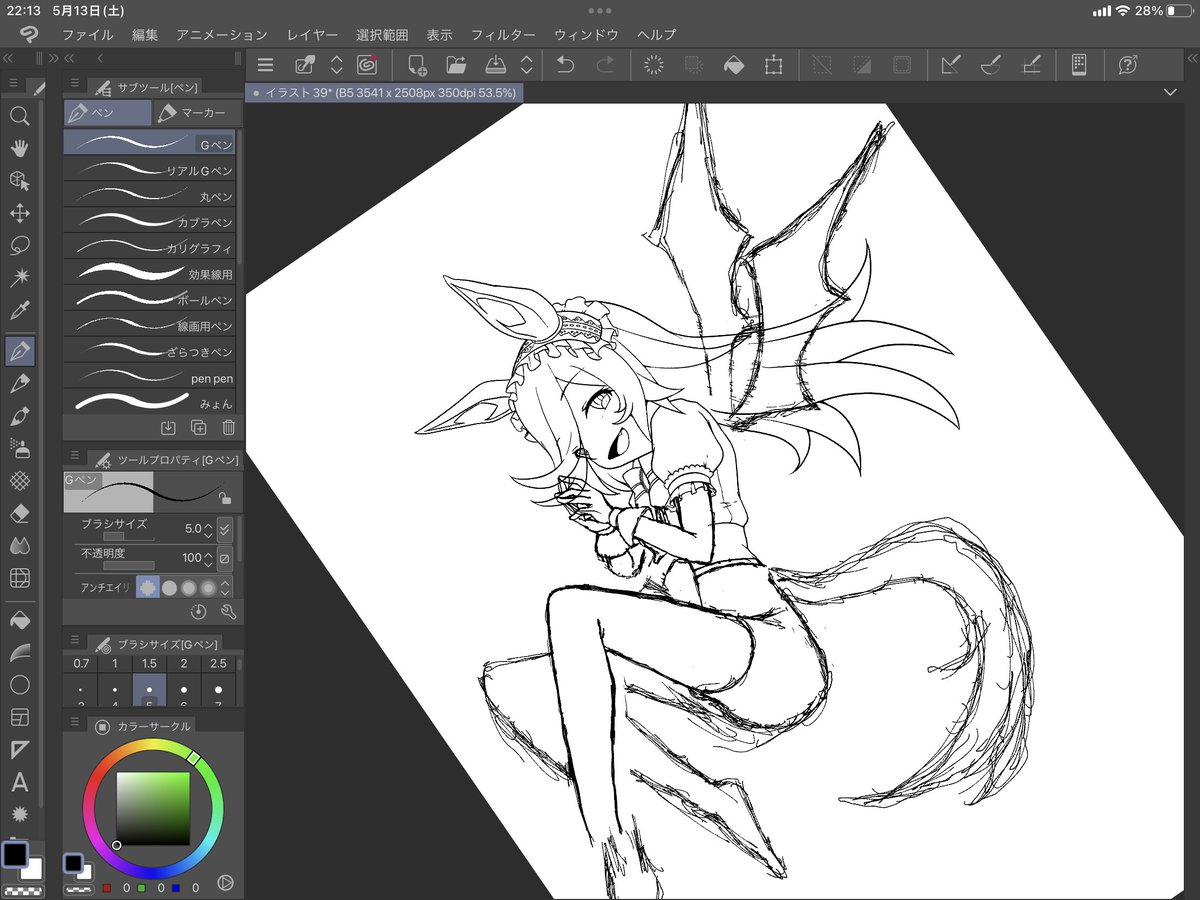Viewport: 1200px width, 900px height.
Task: Toggle the color circle mode button
Action: pyautogui.click(x=102, y=726)
